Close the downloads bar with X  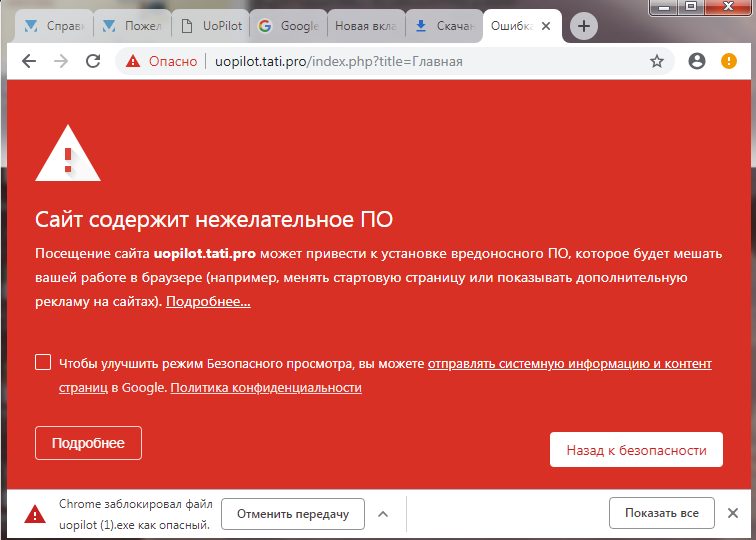pos(733,513)
